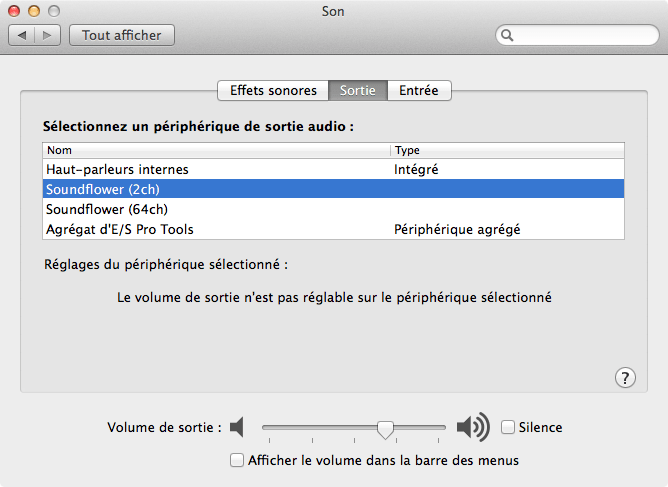This screenshot has width=668, height=487.
Task: Click the search magnifying glass icon
Action: 508,35
